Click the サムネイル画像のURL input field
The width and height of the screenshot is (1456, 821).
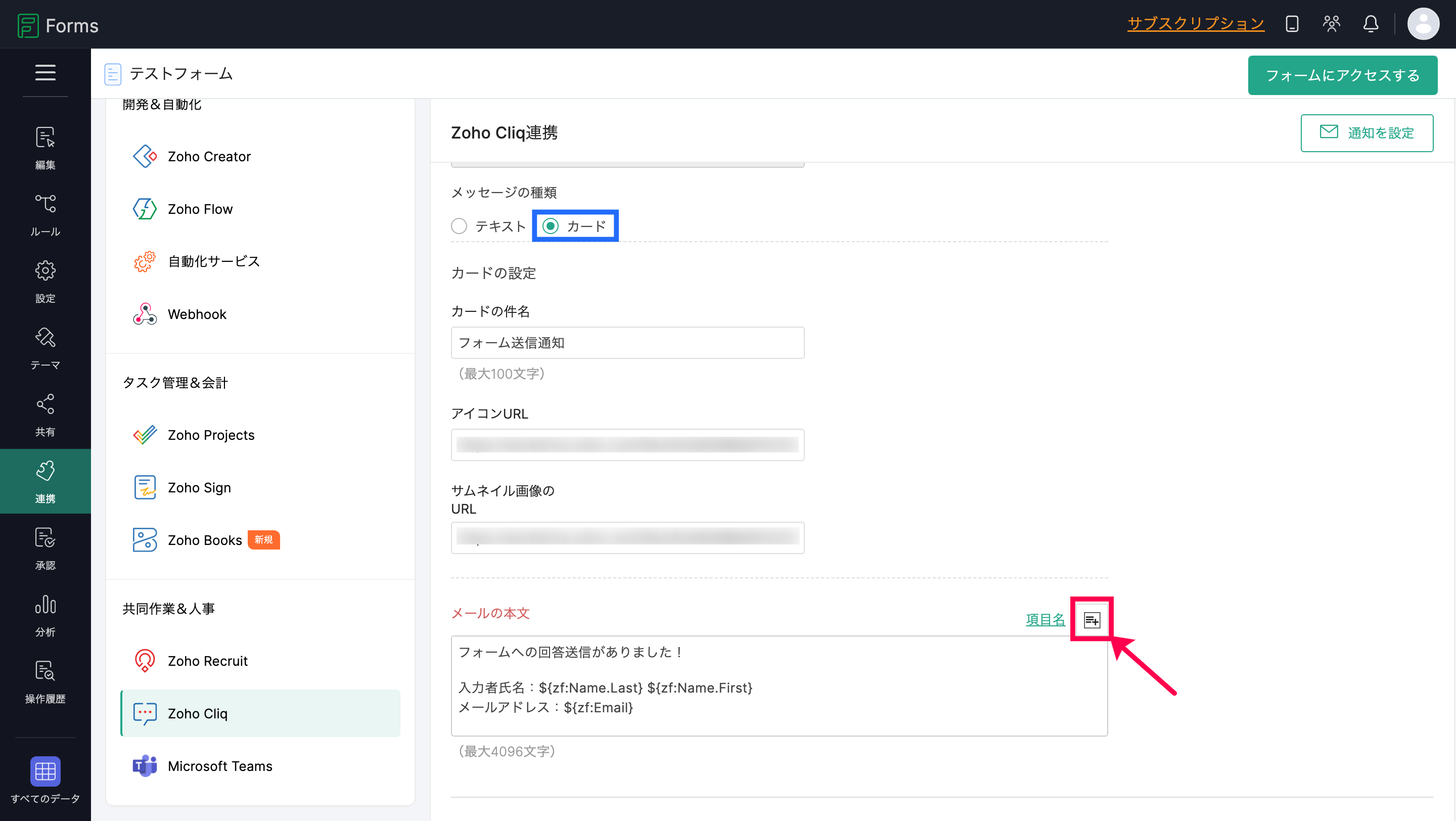[627, 538]
